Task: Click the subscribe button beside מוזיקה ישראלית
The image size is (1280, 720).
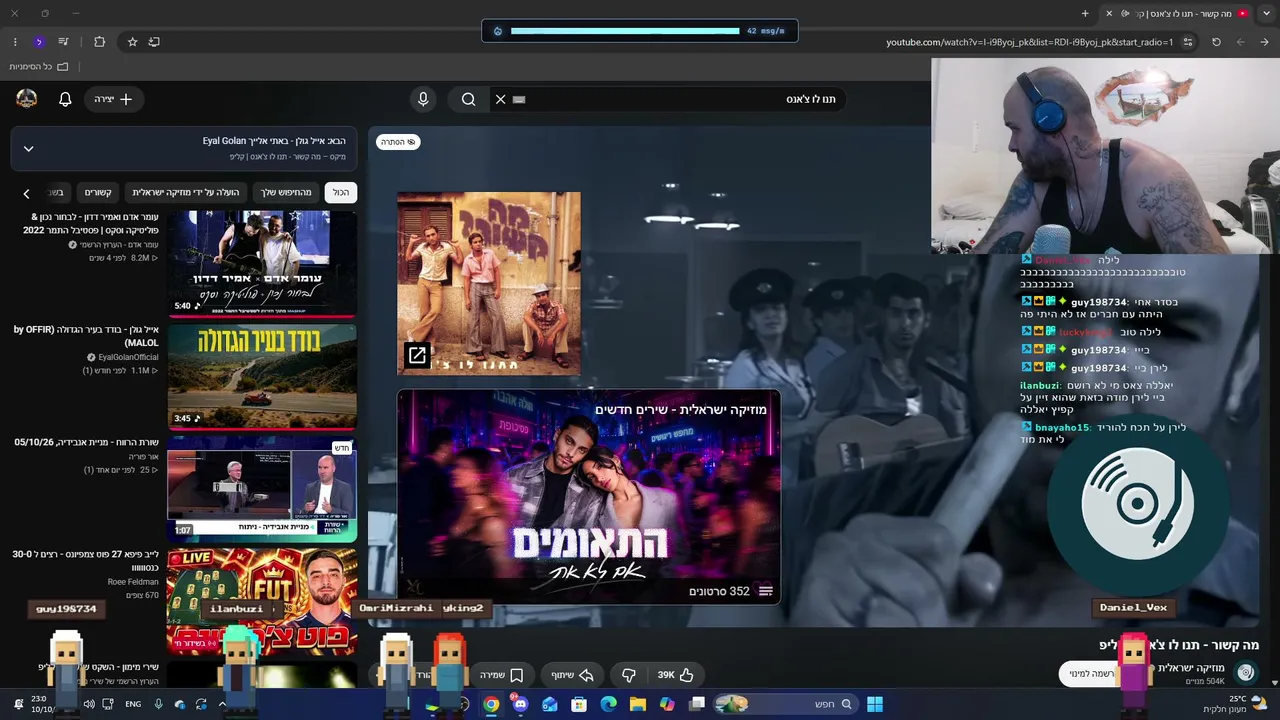Action: tap(1092, 673)
